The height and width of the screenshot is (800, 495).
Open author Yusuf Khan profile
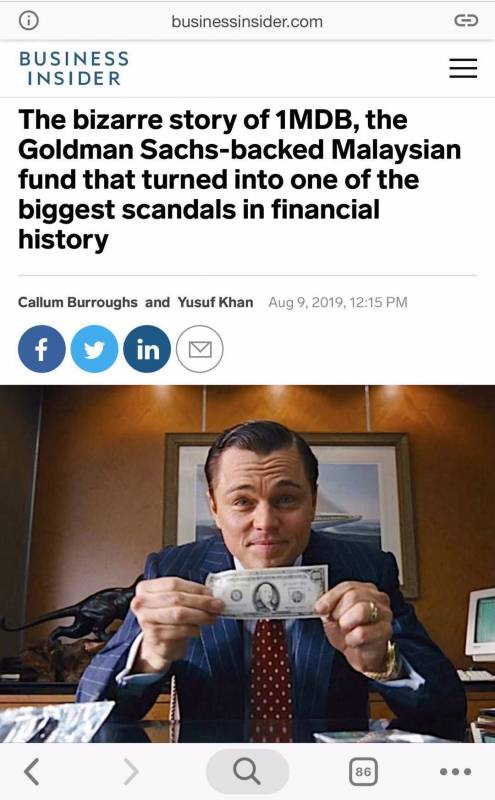pyautogui.click(x=215, y=302)
